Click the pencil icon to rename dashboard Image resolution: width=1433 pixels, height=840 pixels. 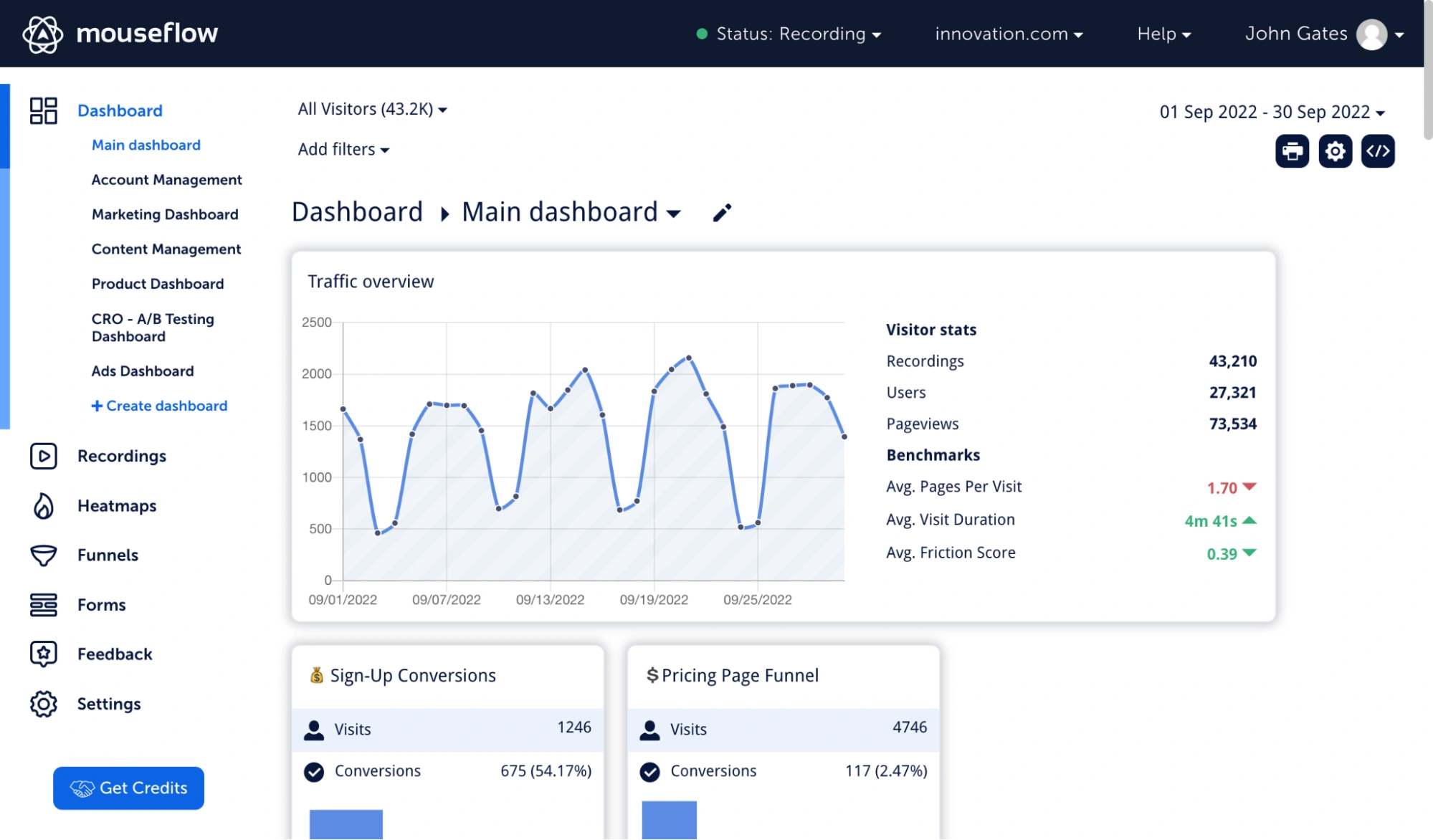(721, 213)
